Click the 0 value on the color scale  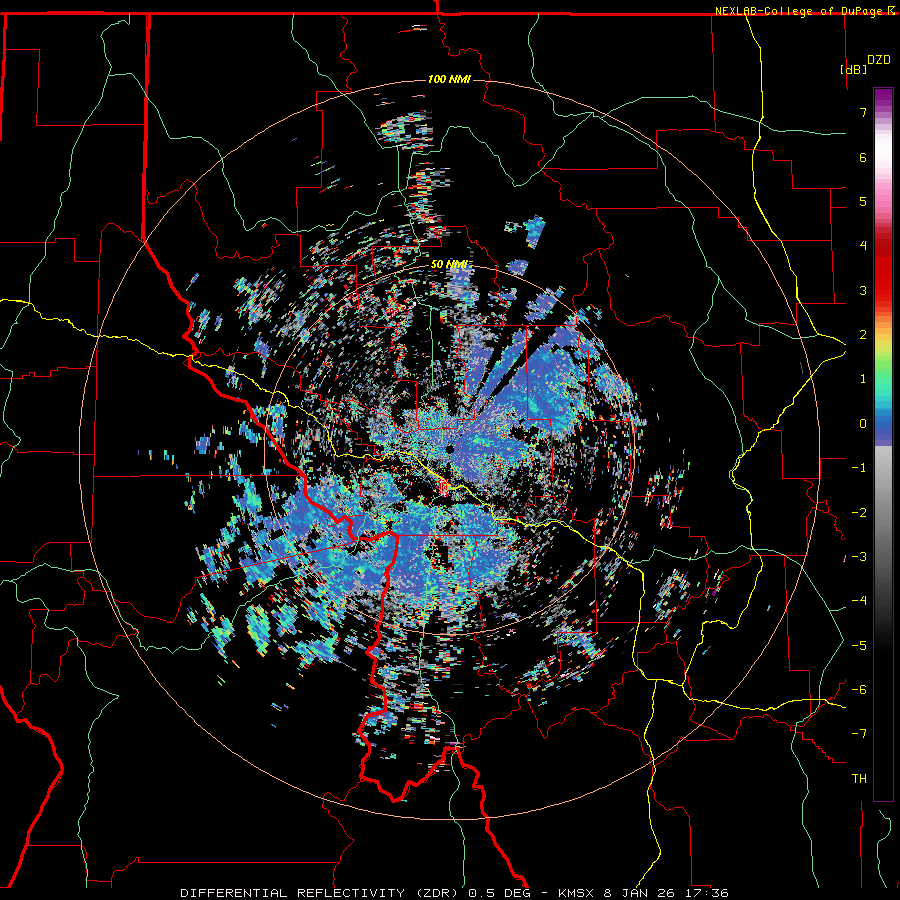tap(863, 424)
